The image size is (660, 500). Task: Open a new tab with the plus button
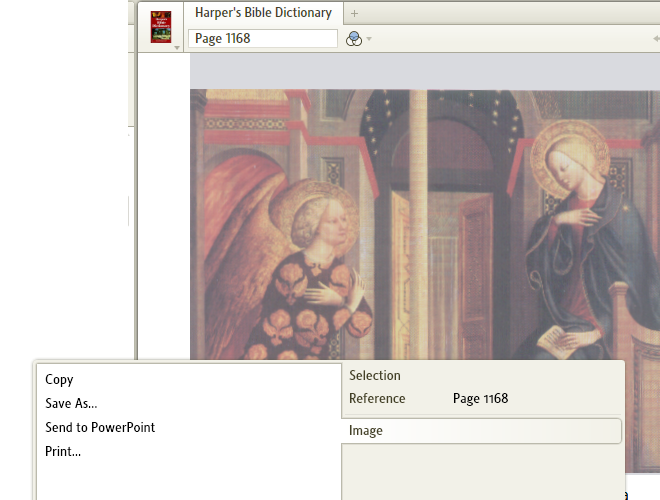point(354,13)
